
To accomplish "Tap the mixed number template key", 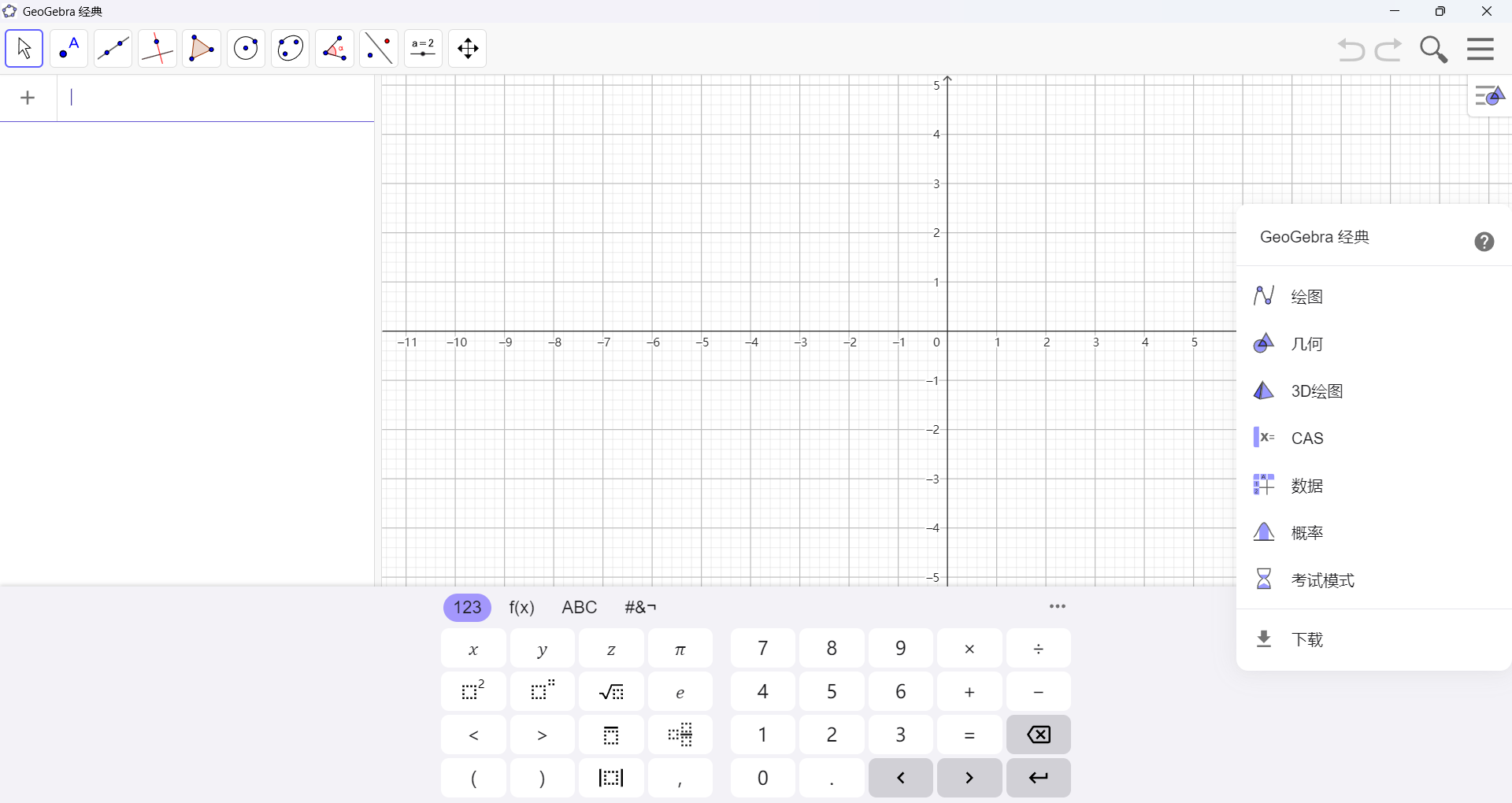I will (x=680, y=735).
